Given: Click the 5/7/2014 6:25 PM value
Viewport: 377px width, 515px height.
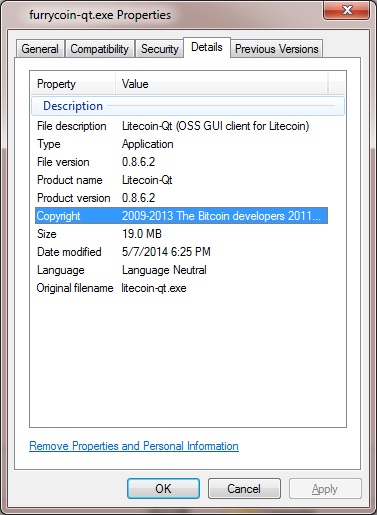Looking at the screenshot, I should pos(166,252).
